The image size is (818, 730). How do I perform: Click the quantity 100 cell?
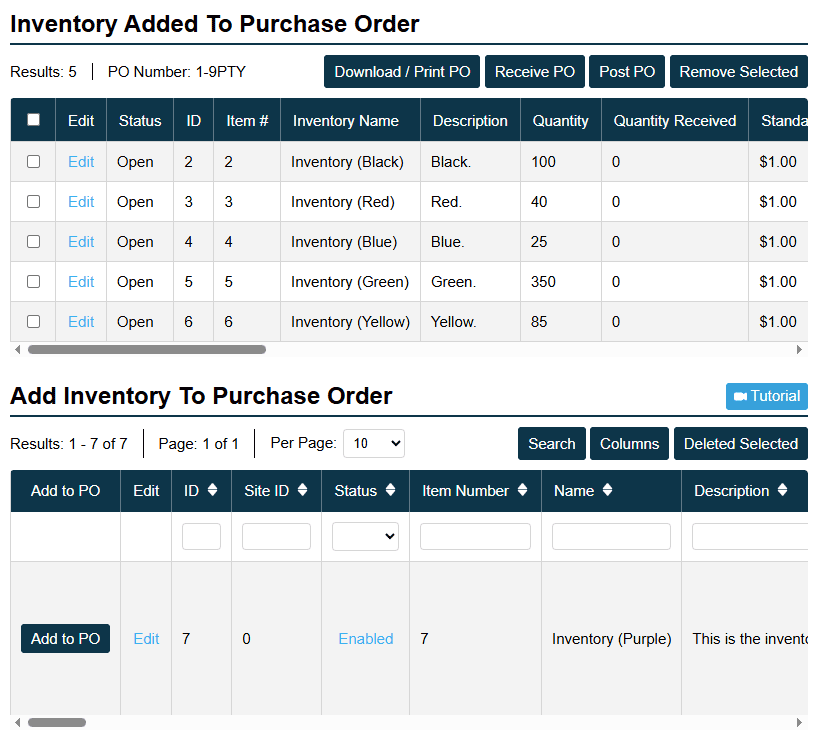561,162
